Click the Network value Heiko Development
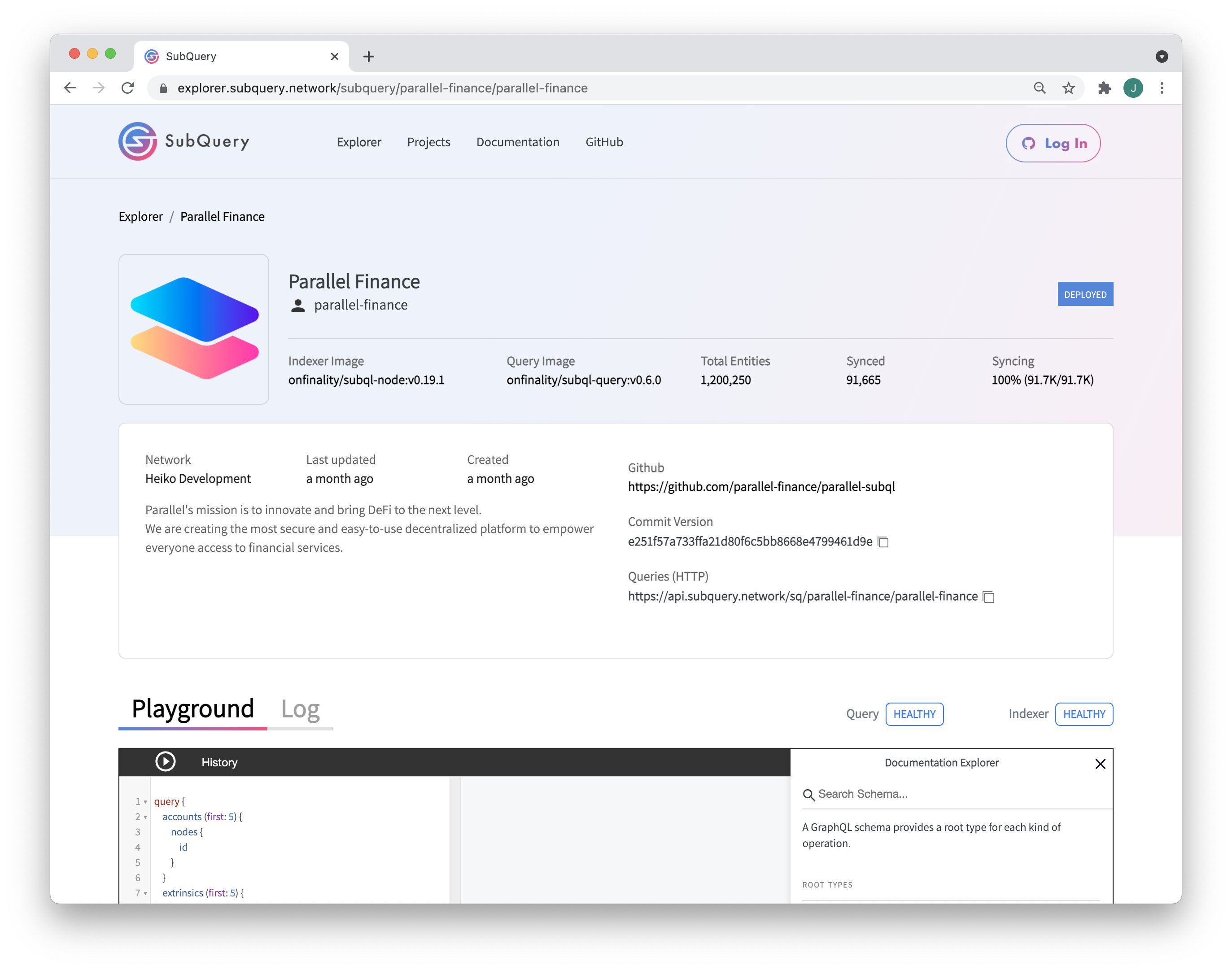The height and width of the screenshot is (970, 1232). [x=197, y=479]
